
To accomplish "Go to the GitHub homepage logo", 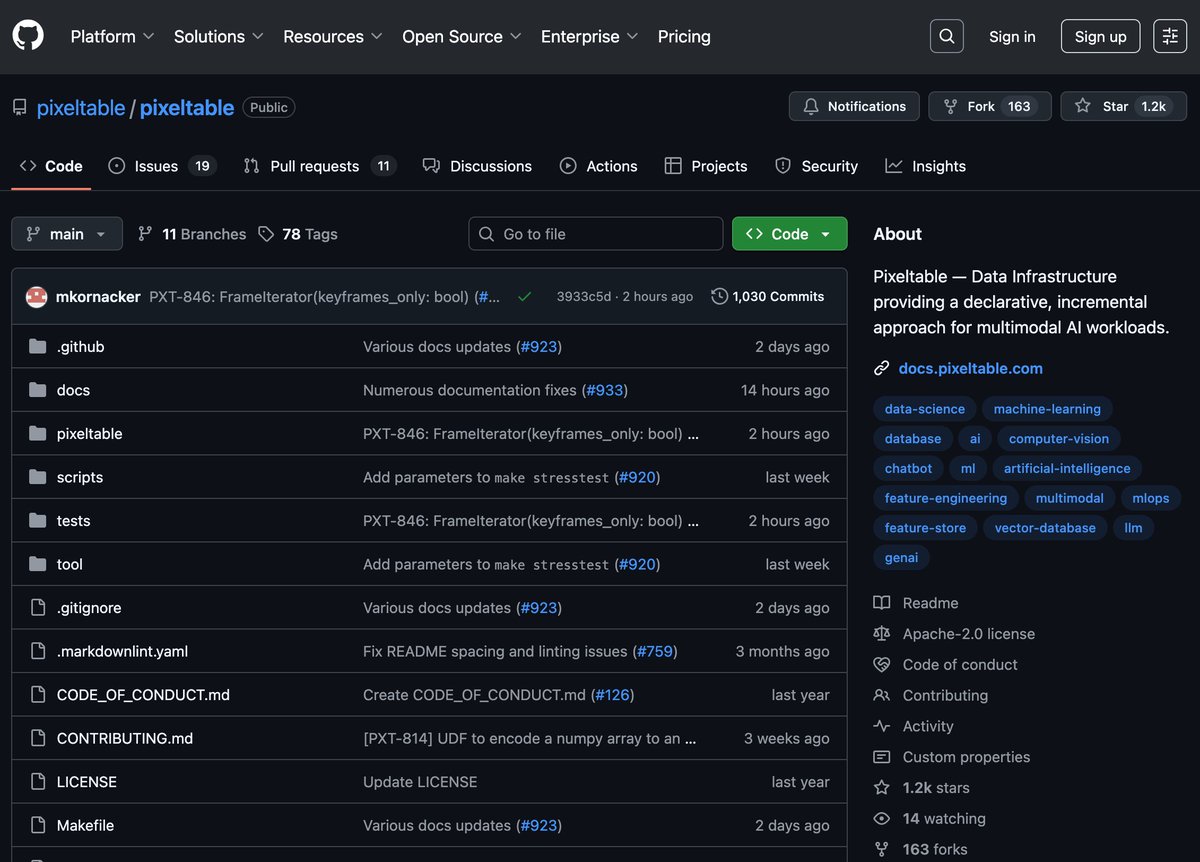I will [28, 36].
